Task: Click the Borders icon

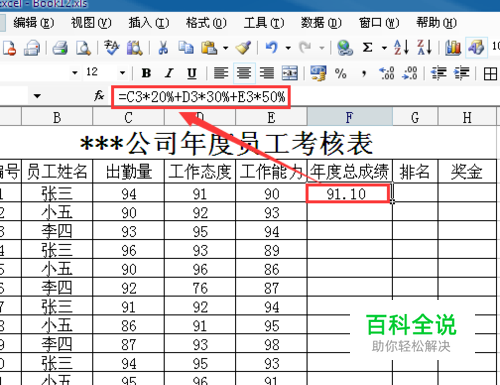Action: click(x=490, y=73)
